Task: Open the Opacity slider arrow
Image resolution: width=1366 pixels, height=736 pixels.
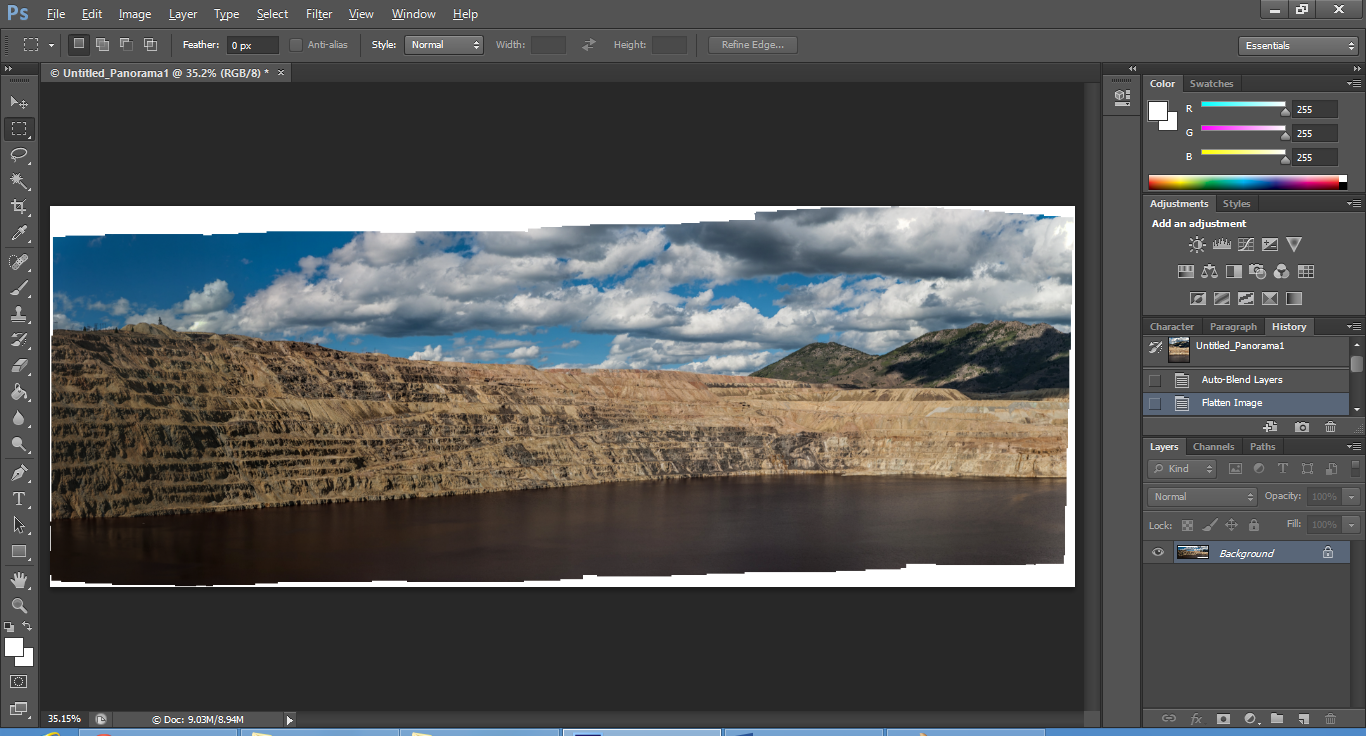Action: (1352, 497)
